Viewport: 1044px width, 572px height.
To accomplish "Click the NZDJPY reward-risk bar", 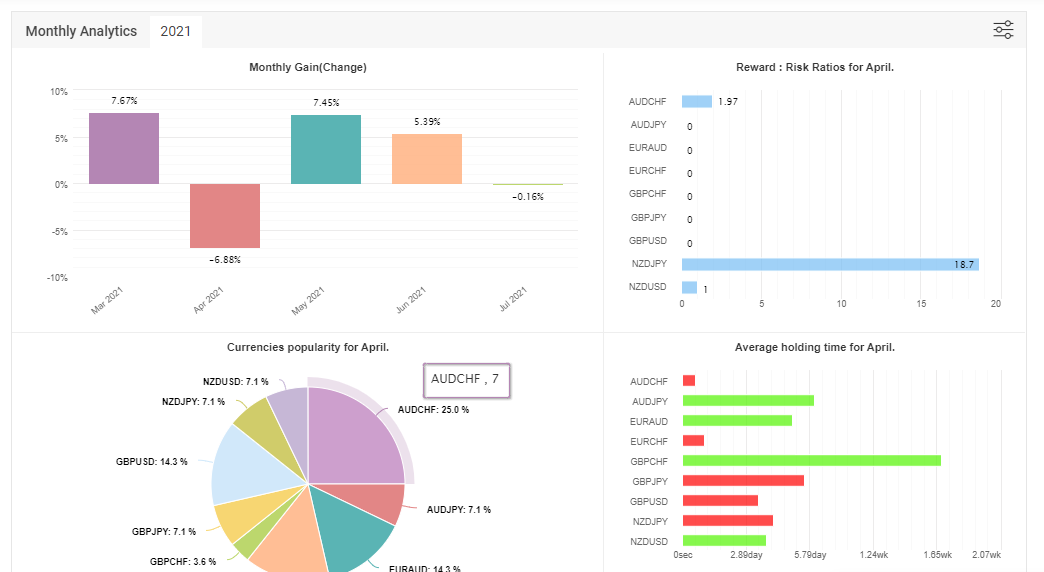I will coord(829,264).
